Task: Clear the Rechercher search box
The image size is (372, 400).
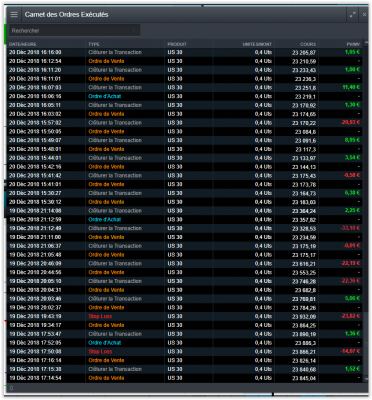Action: pyautogui.click(x=134, y=30)
